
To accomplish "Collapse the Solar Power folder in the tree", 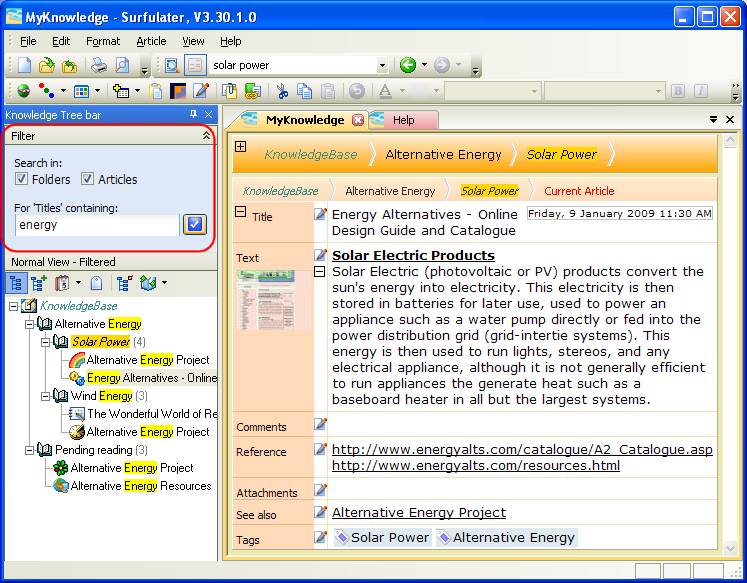I will [x=46, y=342].
